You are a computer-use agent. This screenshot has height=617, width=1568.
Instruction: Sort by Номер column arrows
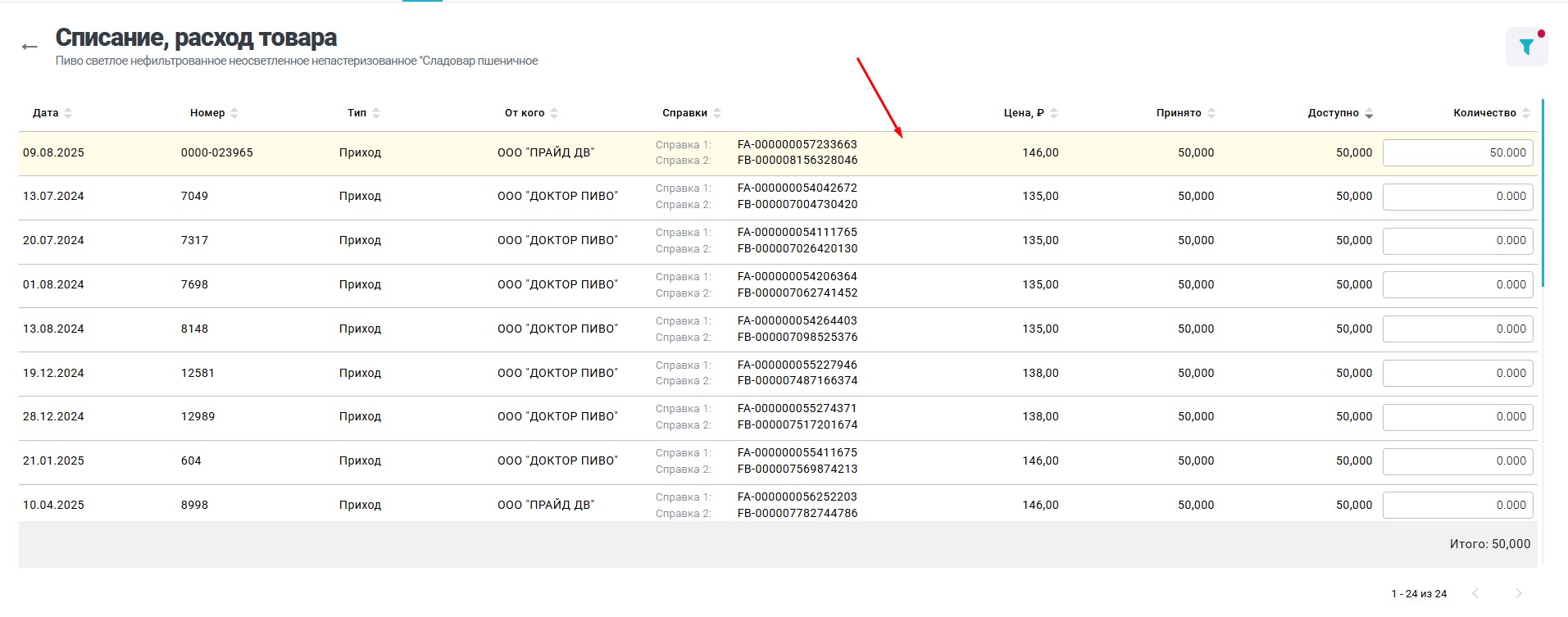[234, 113]
